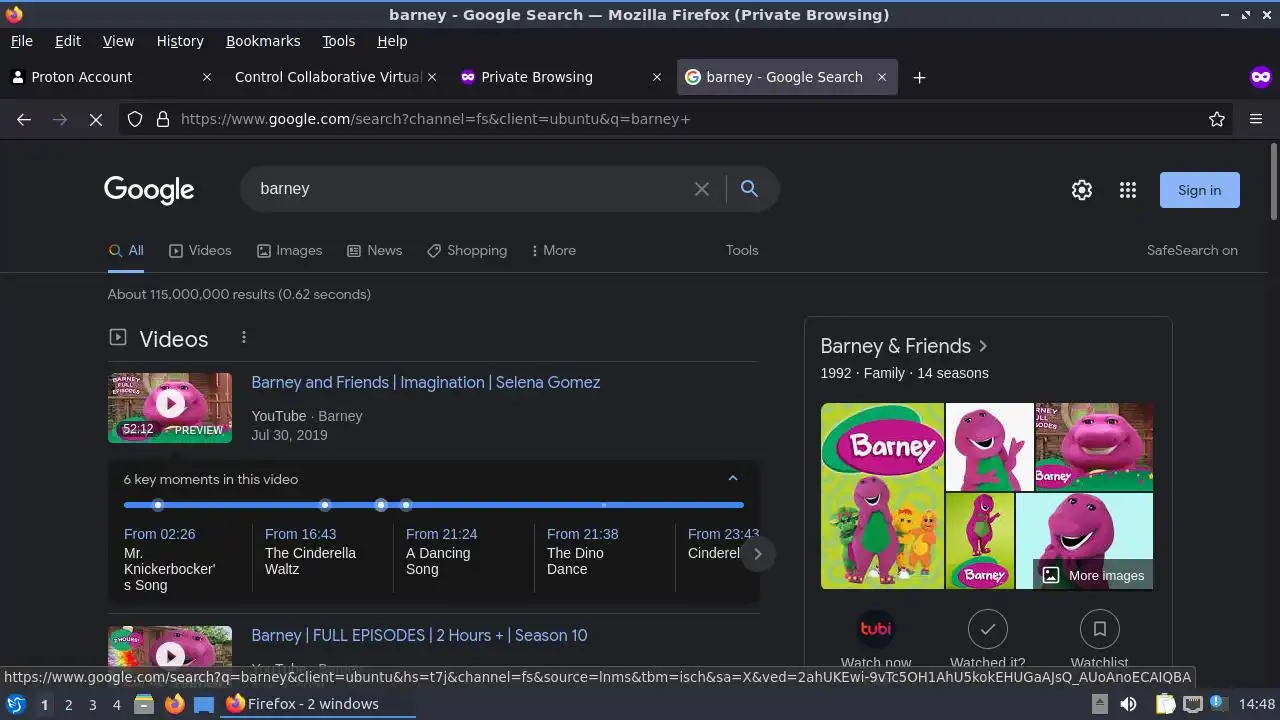Mark Barney & Friends as watched
The image size is (1280, 720).
click(988, 629)
